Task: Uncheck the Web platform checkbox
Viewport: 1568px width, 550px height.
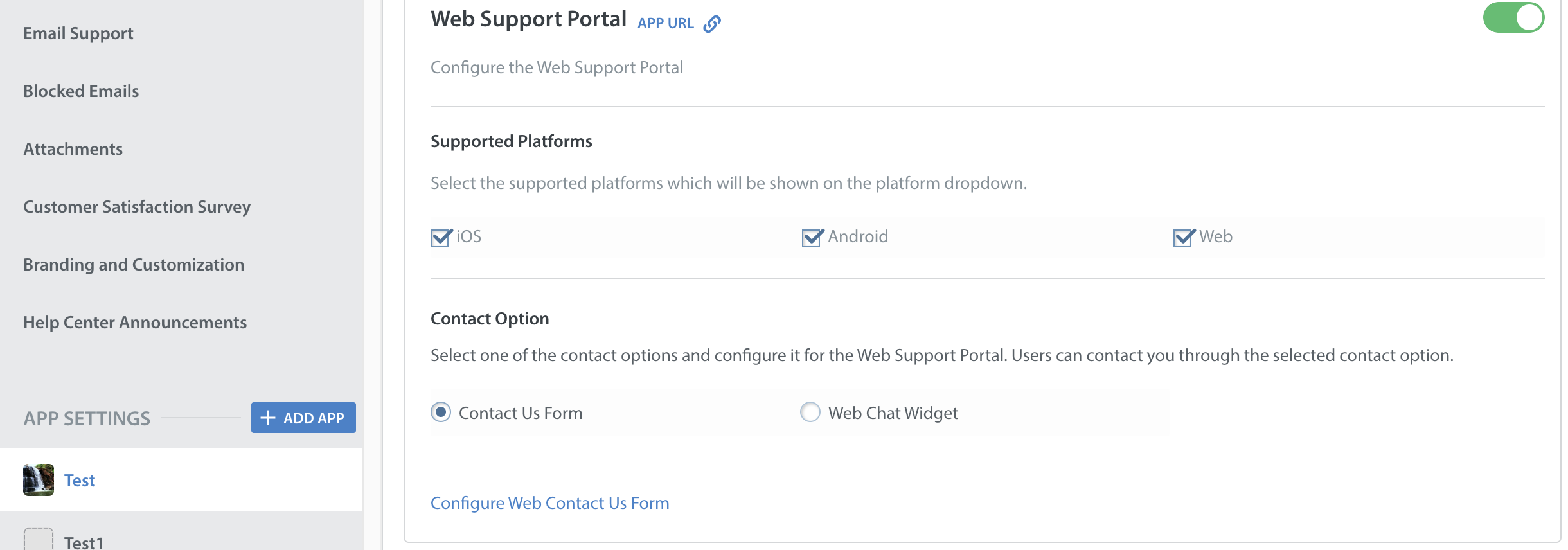Action: pos(1183,238)
